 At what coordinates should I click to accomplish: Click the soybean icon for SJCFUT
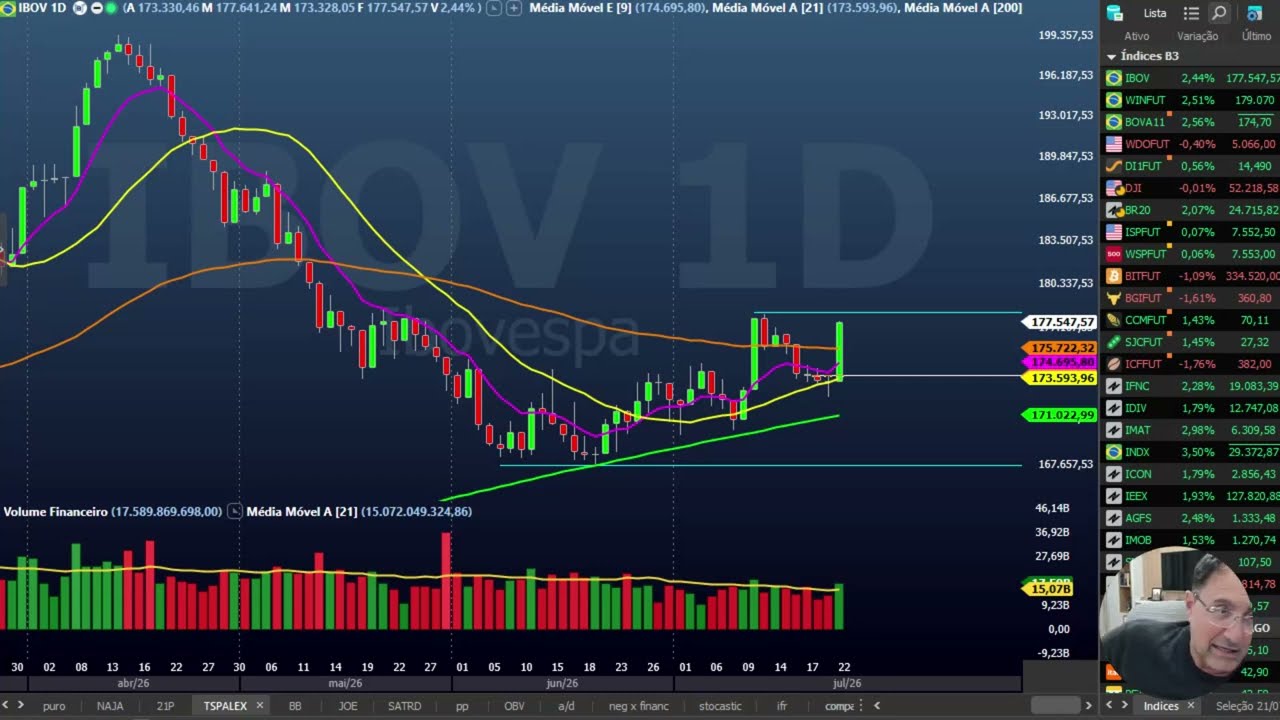coord(1114,342)
